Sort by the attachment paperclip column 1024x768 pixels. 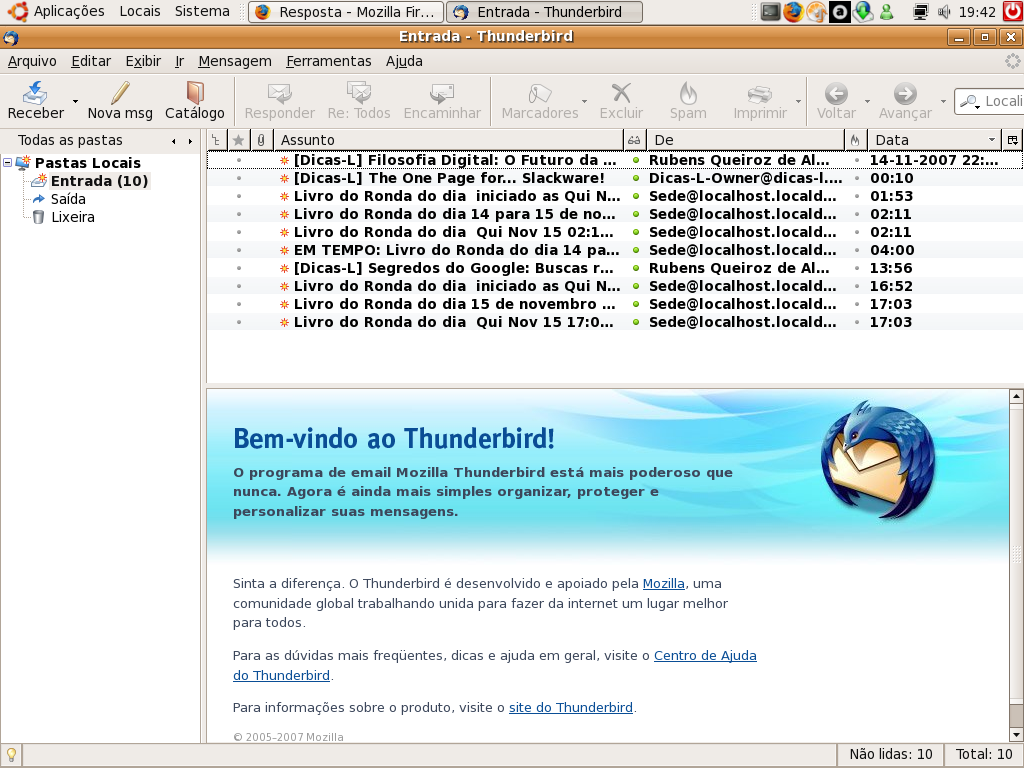click(x=261, y=140)
